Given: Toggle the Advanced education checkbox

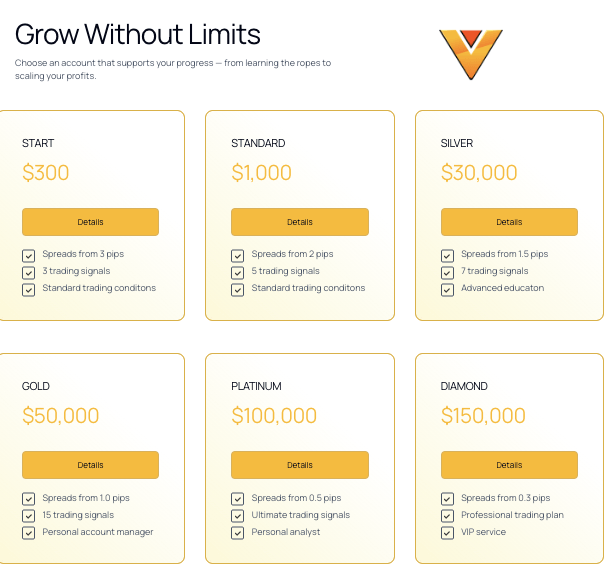Looking at the screenshot, I should [x=447, y=290].
